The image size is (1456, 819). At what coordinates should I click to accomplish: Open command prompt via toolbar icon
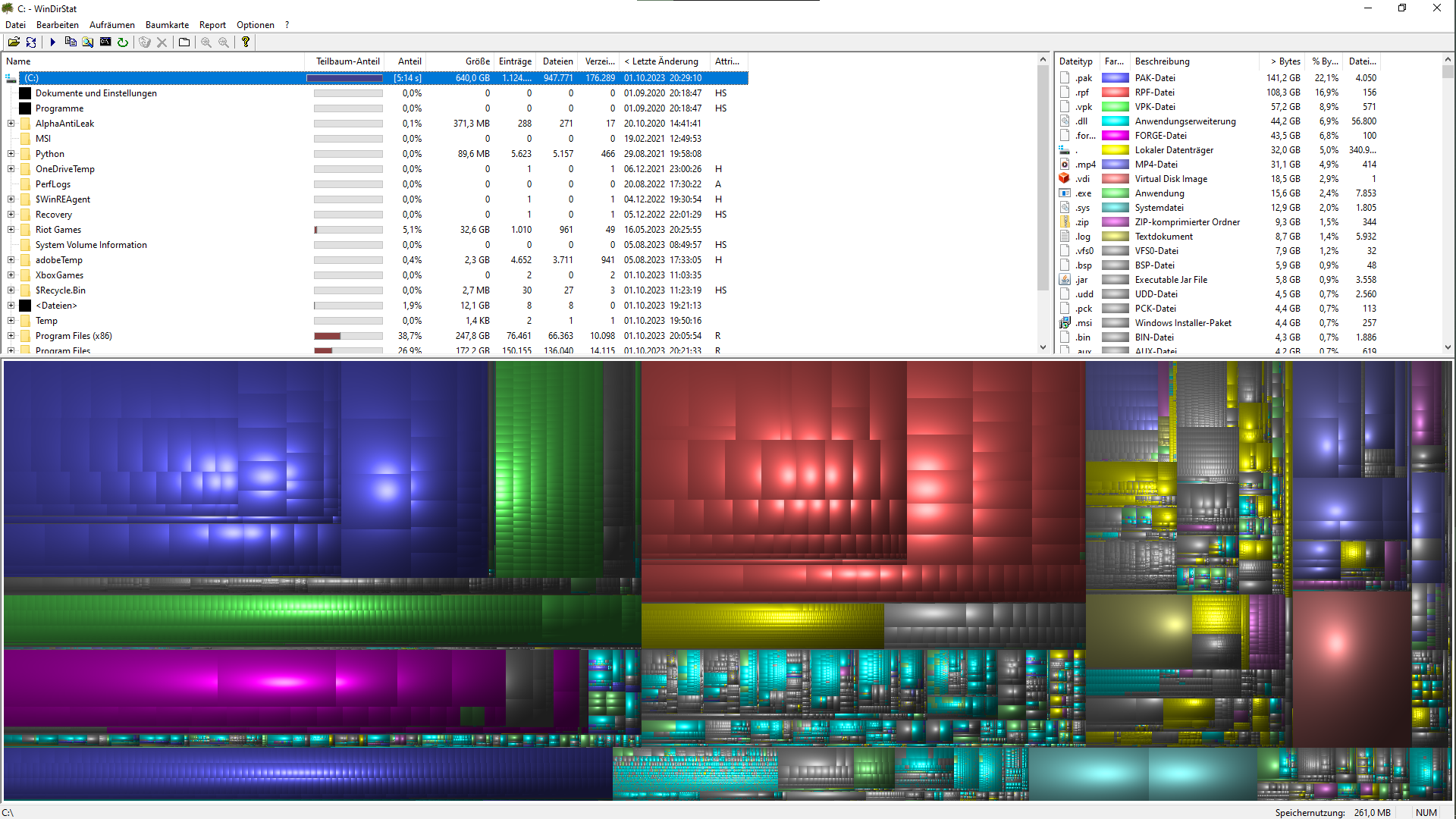click(105, 42)
